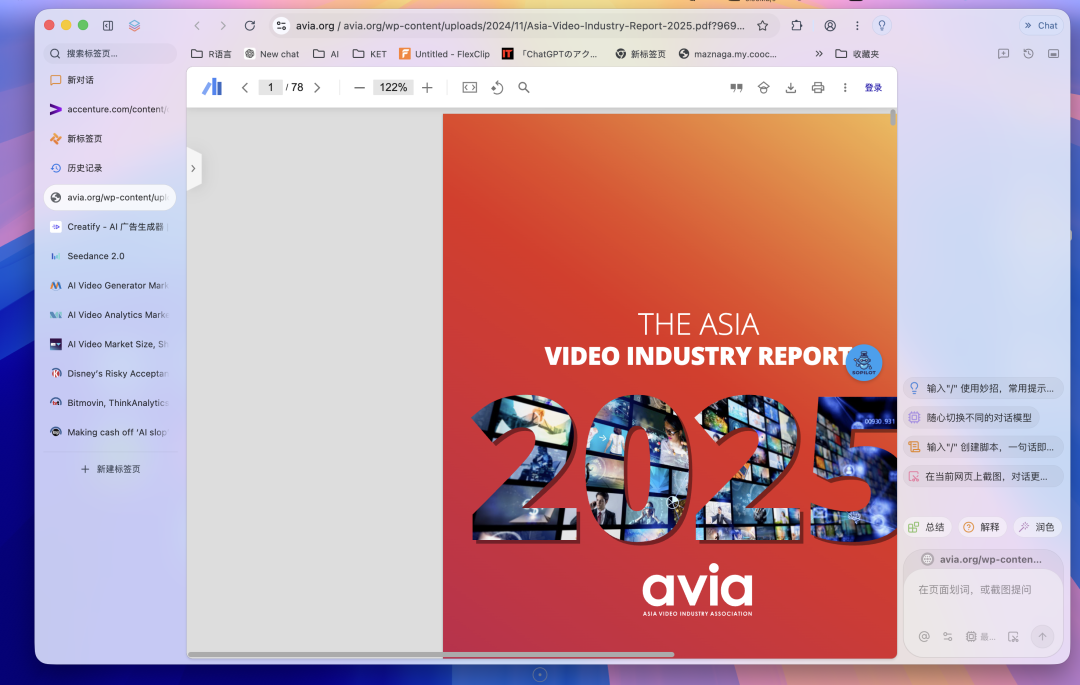Rotate the PDF page icon
This screenshot has width=1080, height=685.
[497, 87]
